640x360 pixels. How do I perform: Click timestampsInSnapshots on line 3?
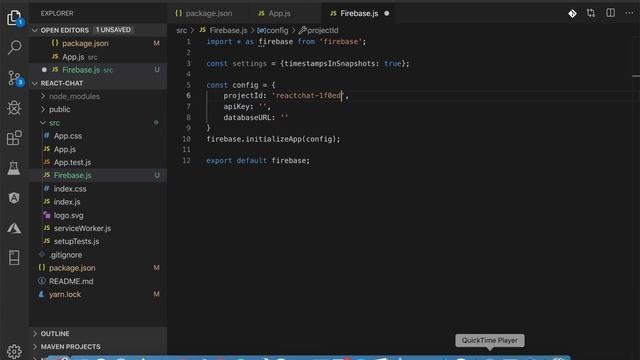329,64
